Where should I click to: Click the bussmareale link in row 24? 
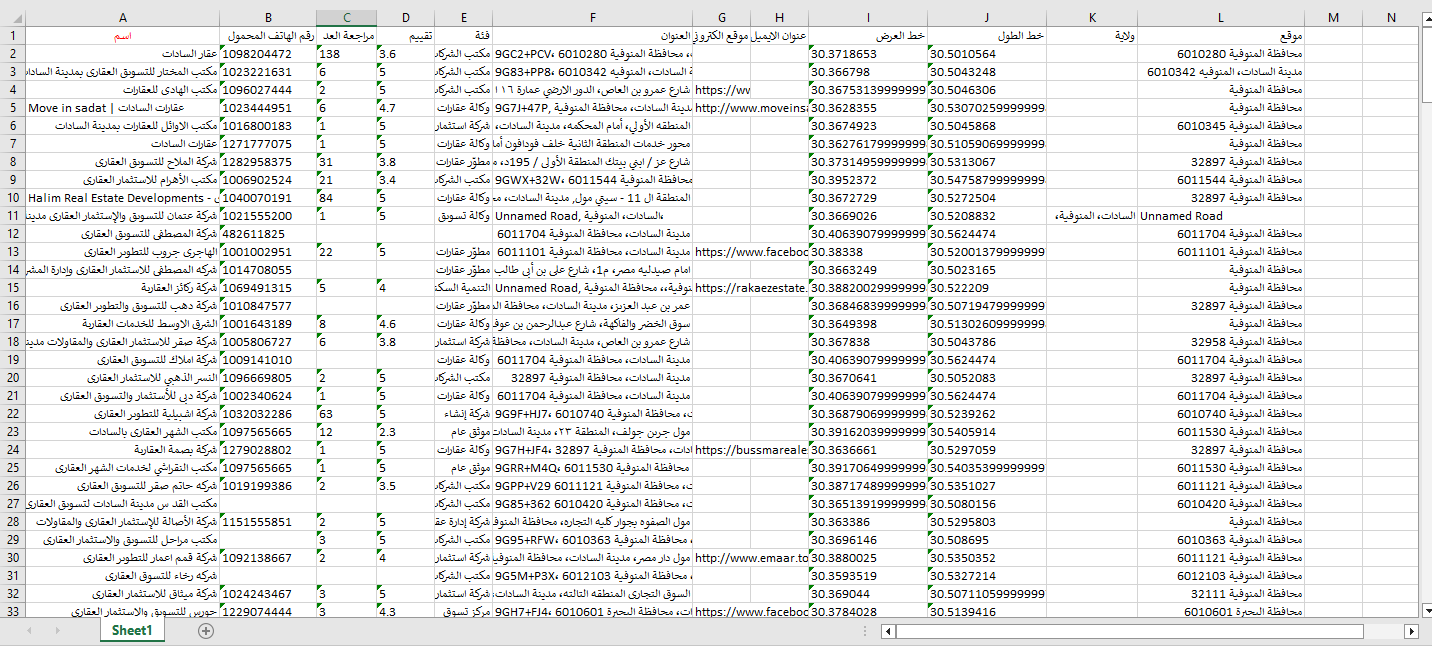point(750,450)
